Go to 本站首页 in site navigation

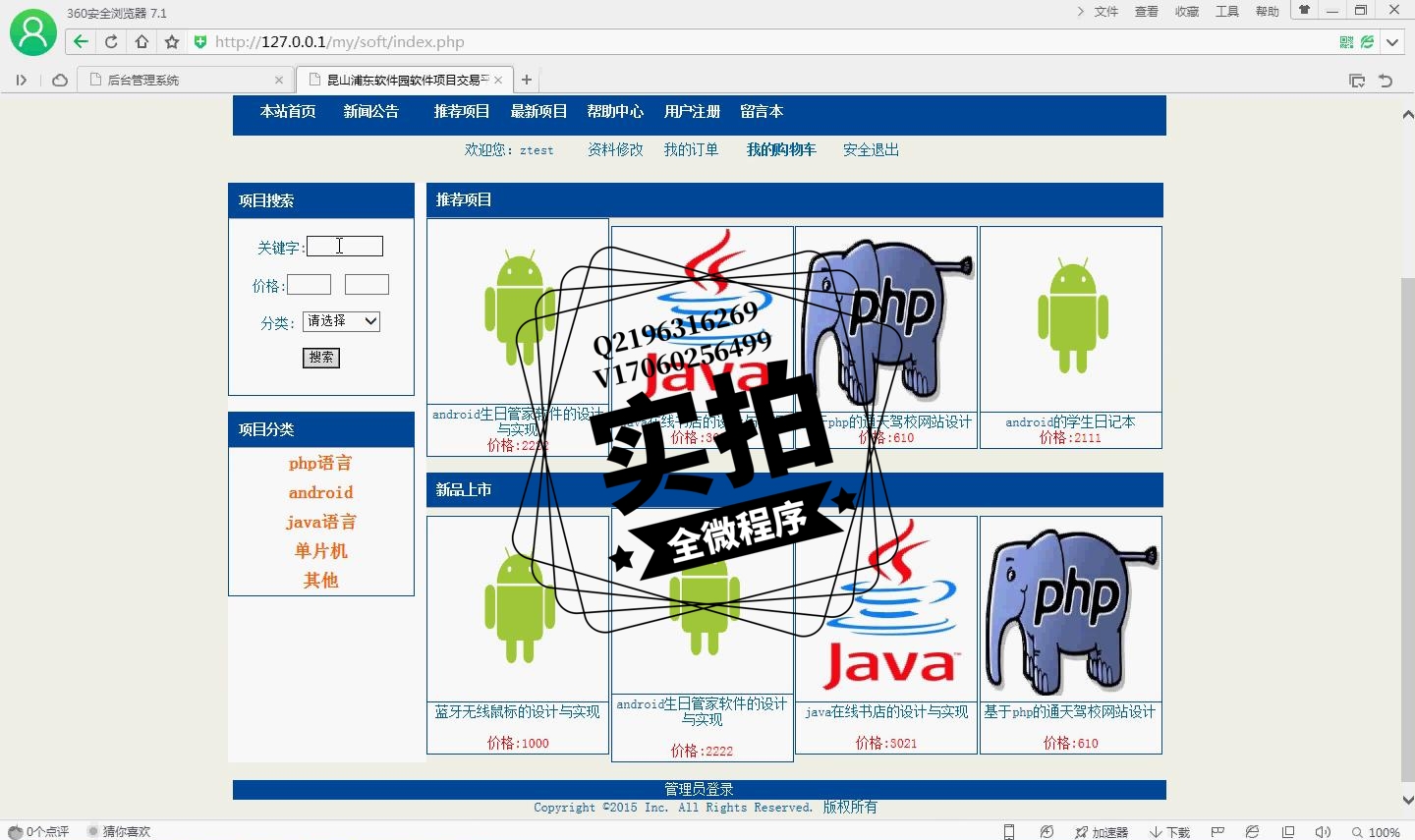tap(288, 112)
